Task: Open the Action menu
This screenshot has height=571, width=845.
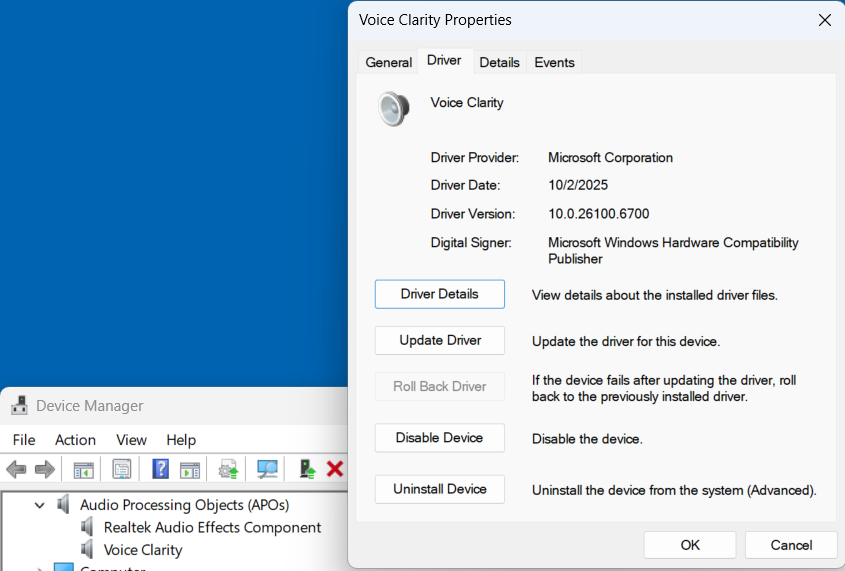Action: [75, 440]
